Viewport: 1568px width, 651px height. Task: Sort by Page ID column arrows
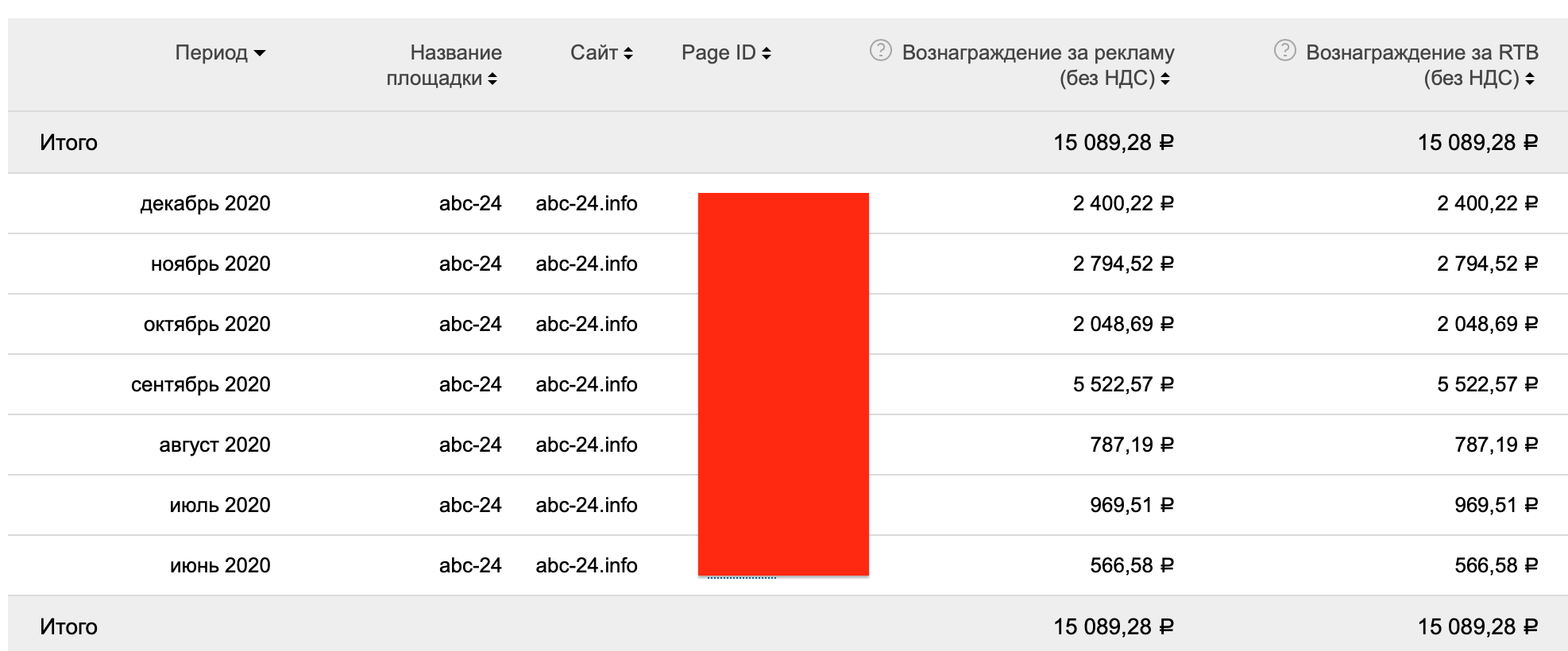[x=767, y=53]
